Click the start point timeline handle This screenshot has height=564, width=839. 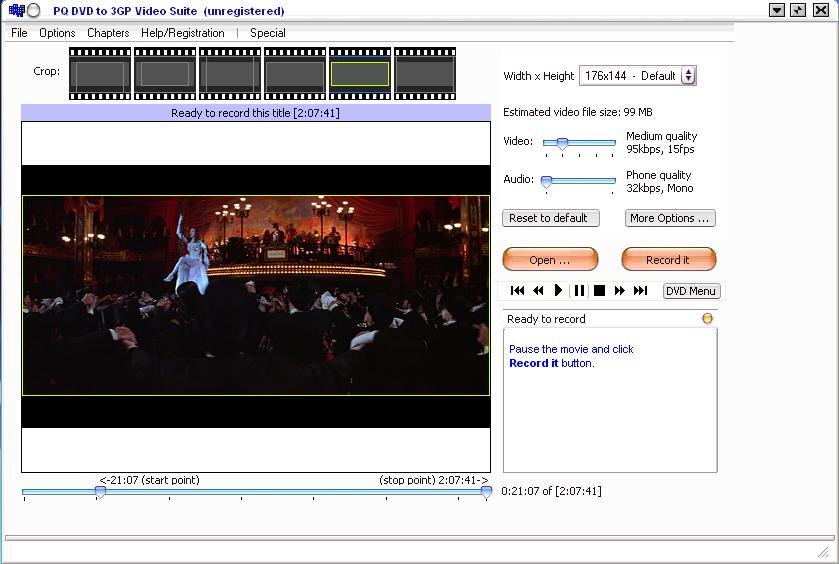[100, 491]
